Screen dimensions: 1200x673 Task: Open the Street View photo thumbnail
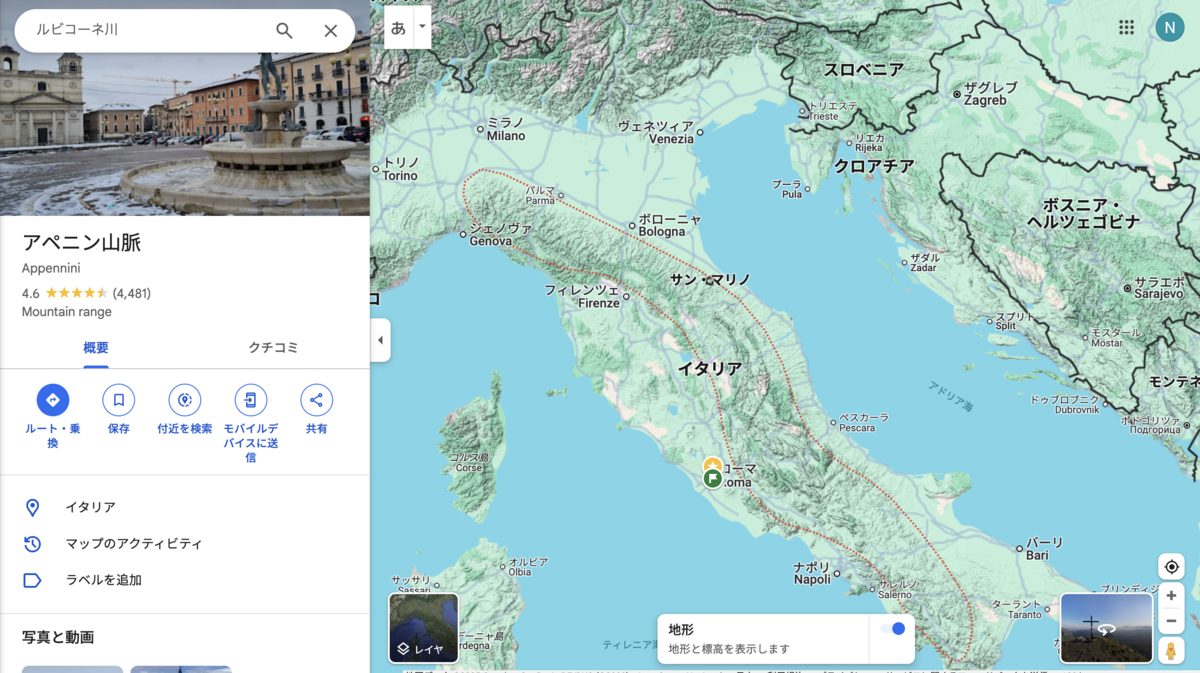[x=1106, y=628]
